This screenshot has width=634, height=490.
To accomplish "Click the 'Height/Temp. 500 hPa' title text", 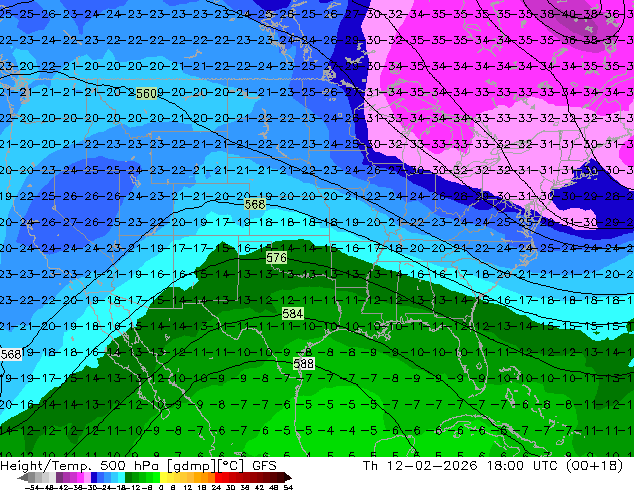I will coord(80,466).
